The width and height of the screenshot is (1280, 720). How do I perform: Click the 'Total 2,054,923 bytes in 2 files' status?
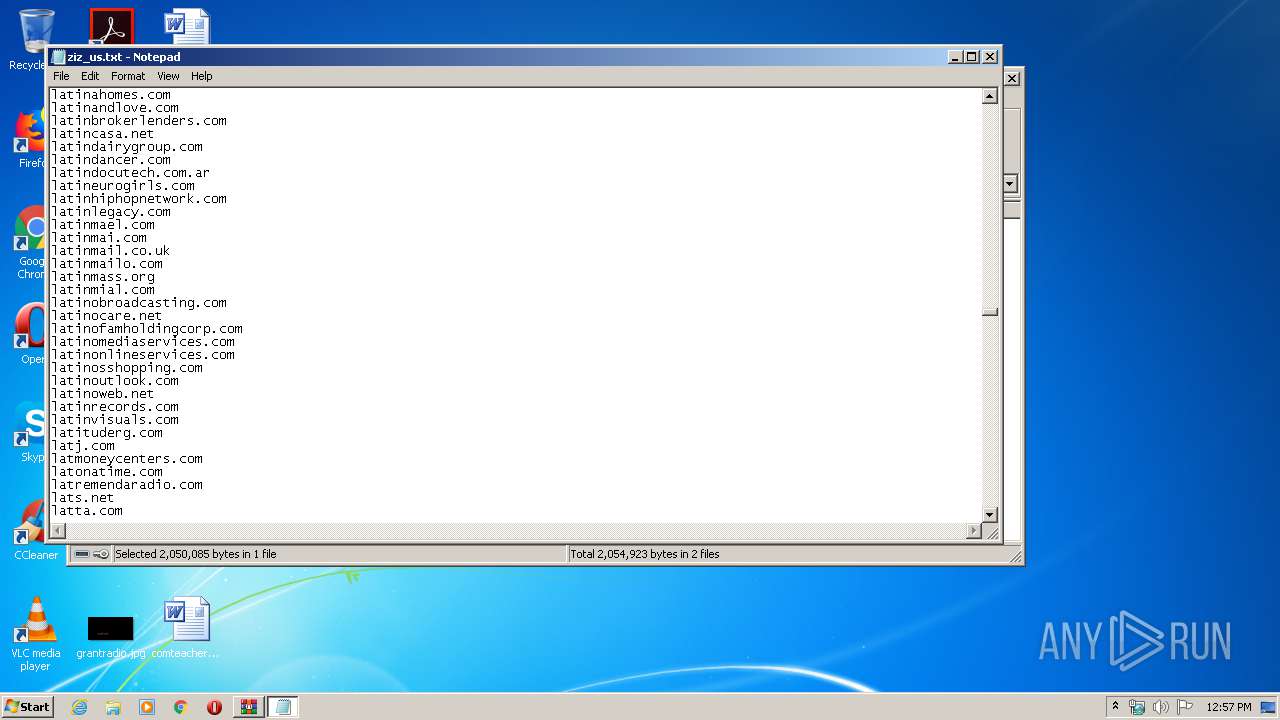coord(645,554)
